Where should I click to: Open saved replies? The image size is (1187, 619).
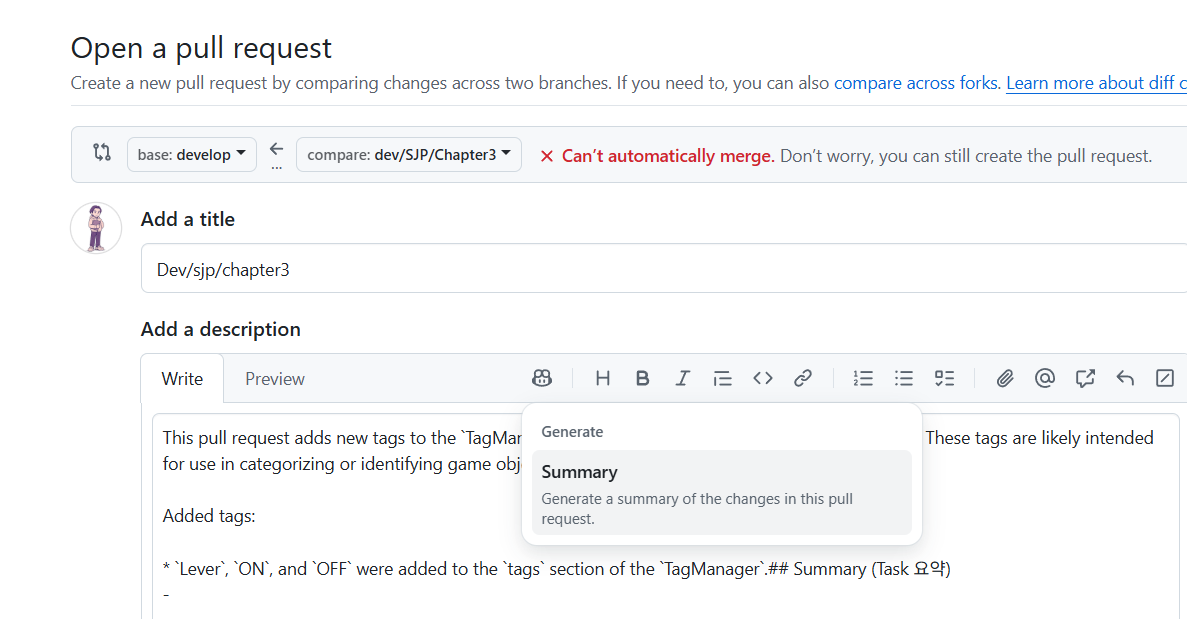[1124, 378]
